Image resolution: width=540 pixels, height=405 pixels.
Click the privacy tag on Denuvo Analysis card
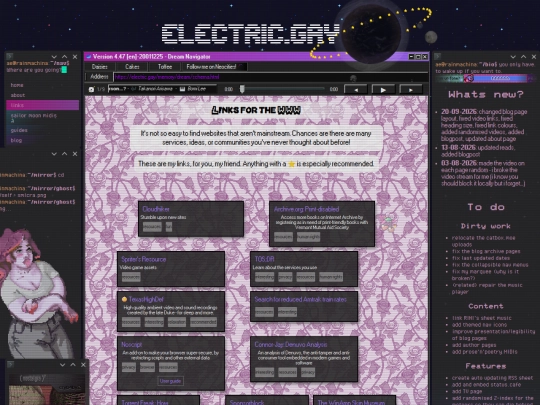point(308,372)
